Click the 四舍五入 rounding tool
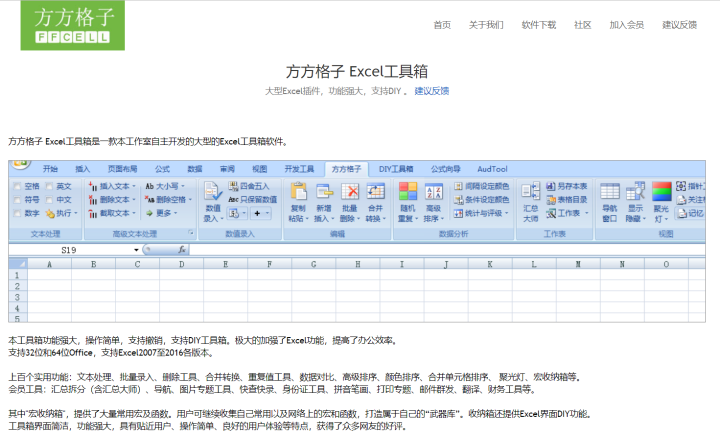 [249, 186]
